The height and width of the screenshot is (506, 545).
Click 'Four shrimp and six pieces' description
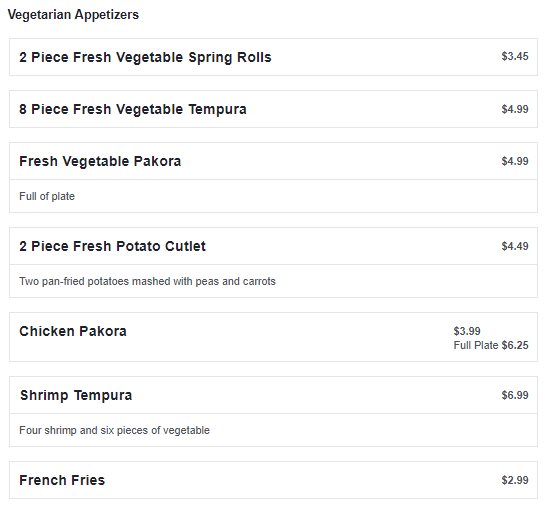[114, 430]
